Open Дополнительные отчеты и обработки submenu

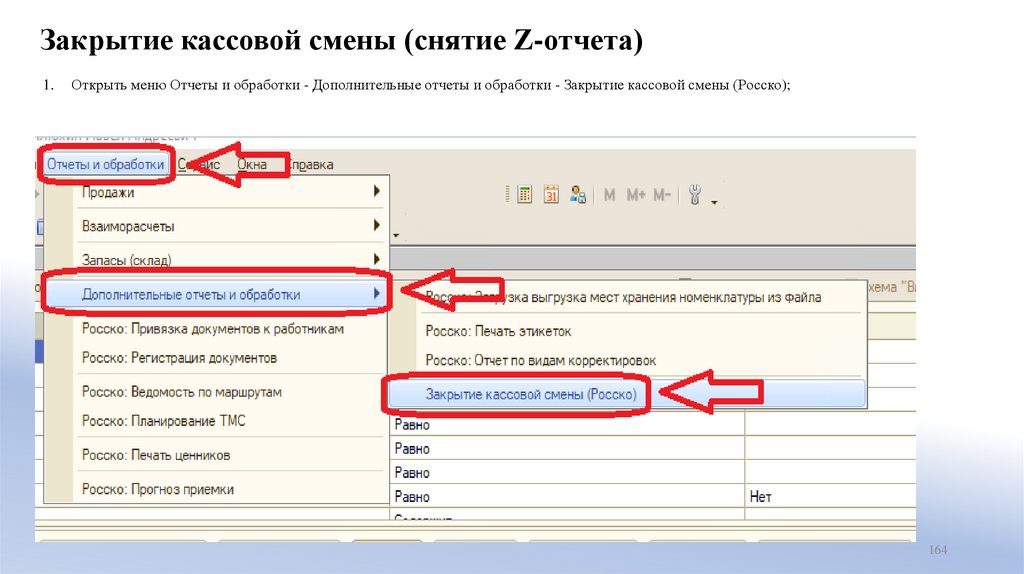pos(216,295)
